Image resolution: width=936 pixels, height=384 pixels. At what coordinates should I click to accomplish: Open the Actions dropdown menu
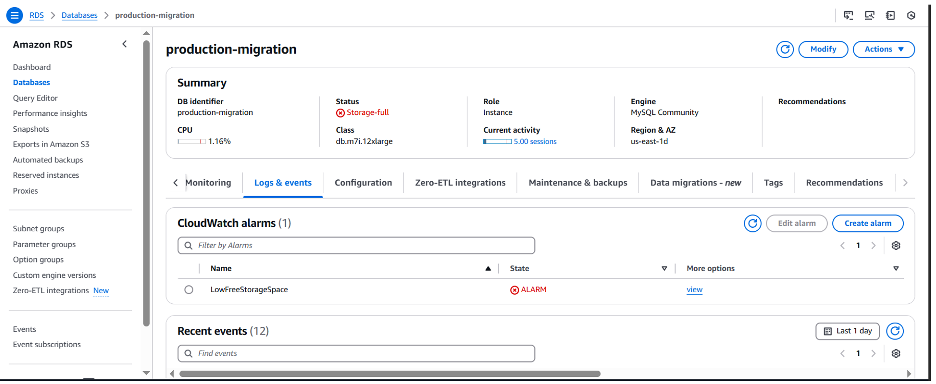pyautogui.click(x=883, y=50)
